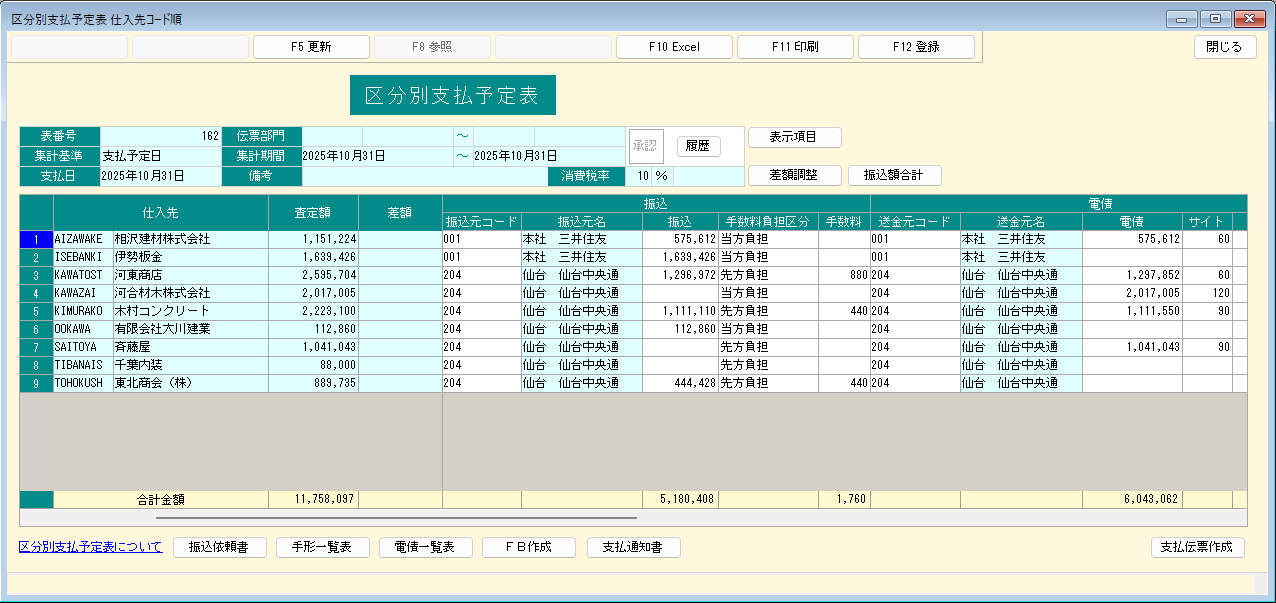
Task: Click the 電債 amount cell 2,017,005
Action: 1132,294
